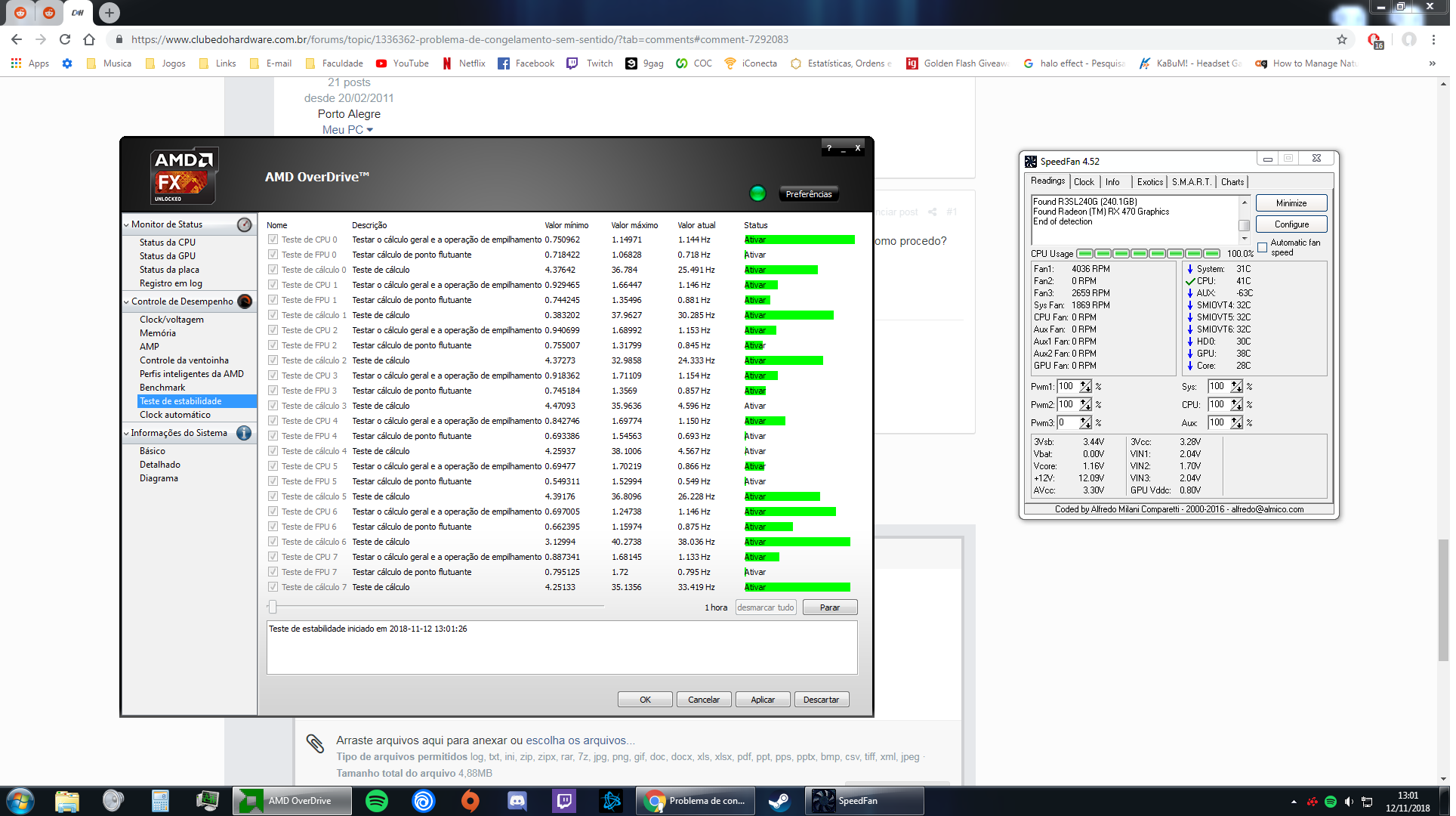The width and height of the screenshot is (1456, 816).
Task: Open Calculator from the taskbar
Action: (160, 801)
